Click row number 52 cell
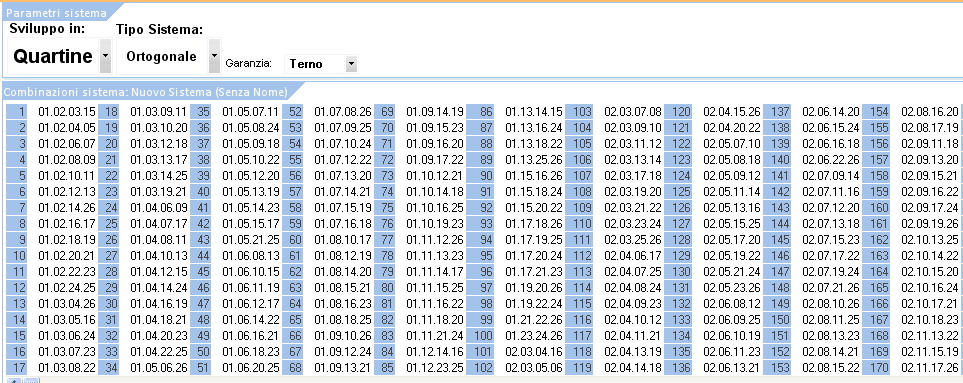 click(x=292, y=112)
